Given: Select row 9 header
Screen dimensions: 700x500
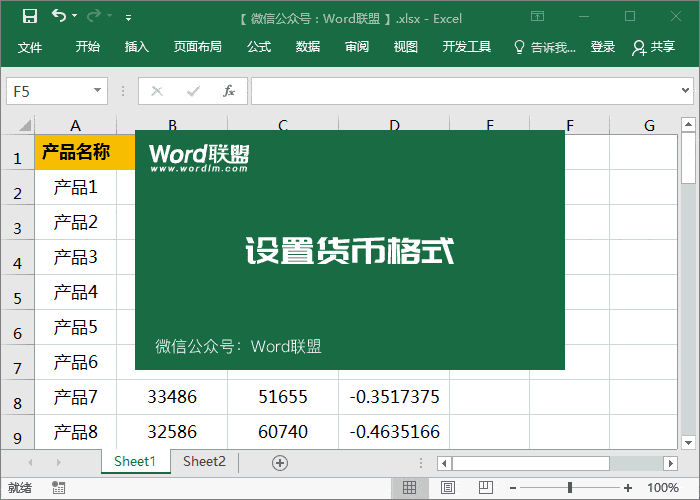Looking at the screenshot, I should coord(17,433).
